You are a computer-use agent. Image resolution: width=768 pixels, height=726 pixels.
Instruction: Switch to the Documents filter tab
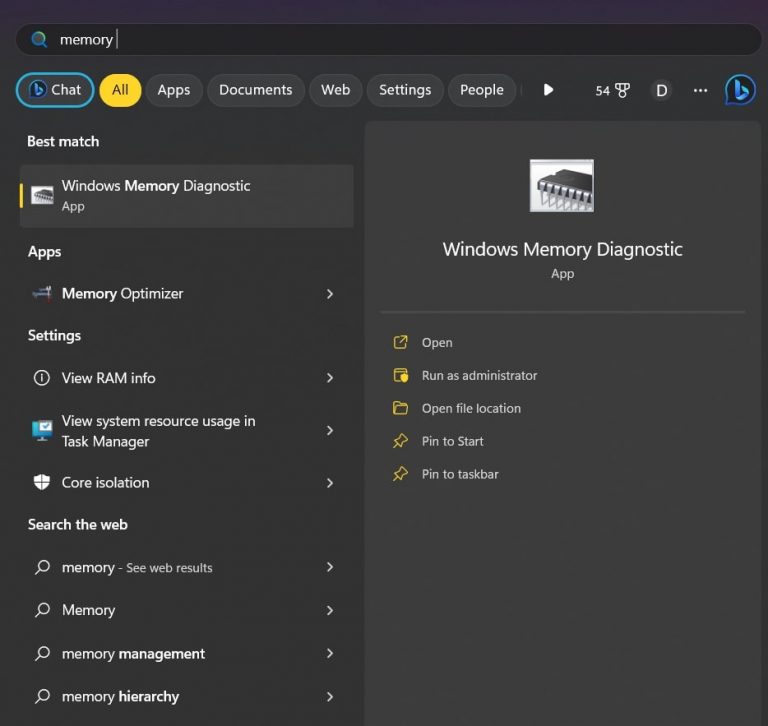255,90
